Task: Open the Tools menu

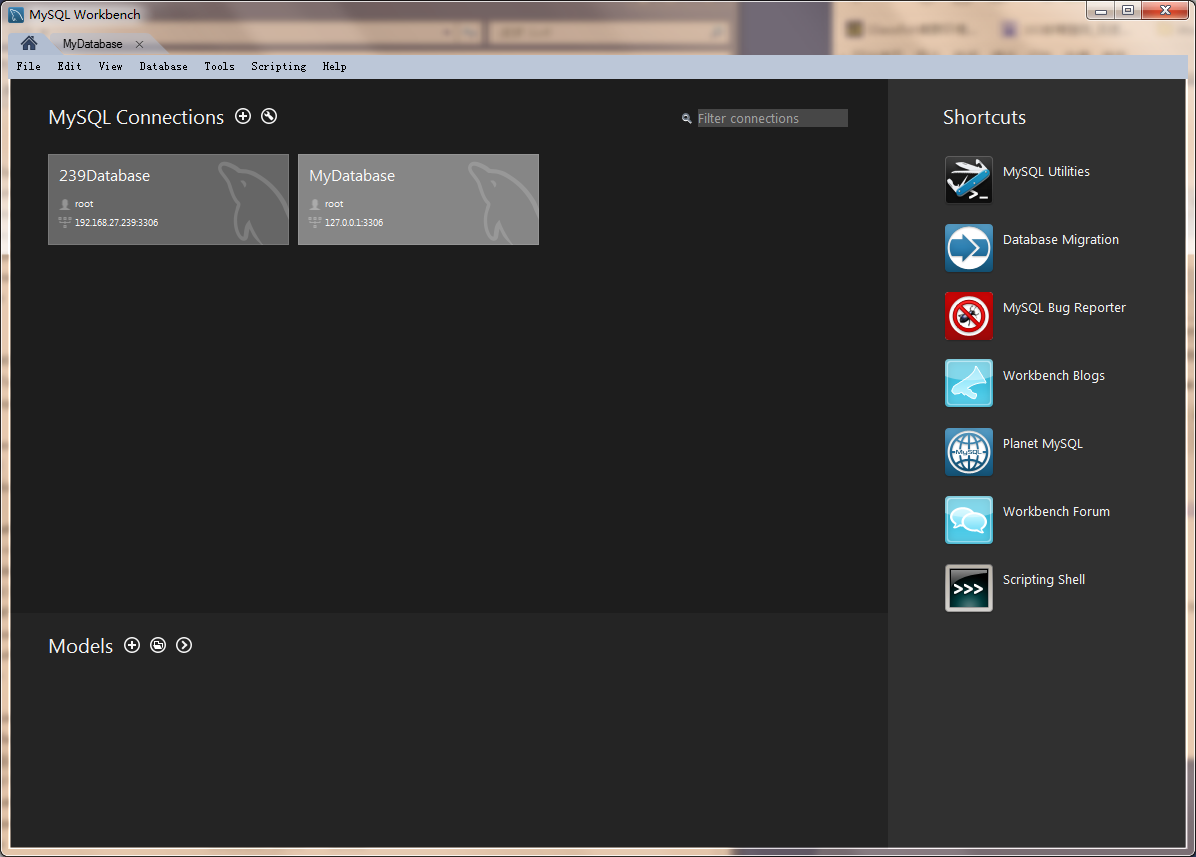Action: pos(220,66)
